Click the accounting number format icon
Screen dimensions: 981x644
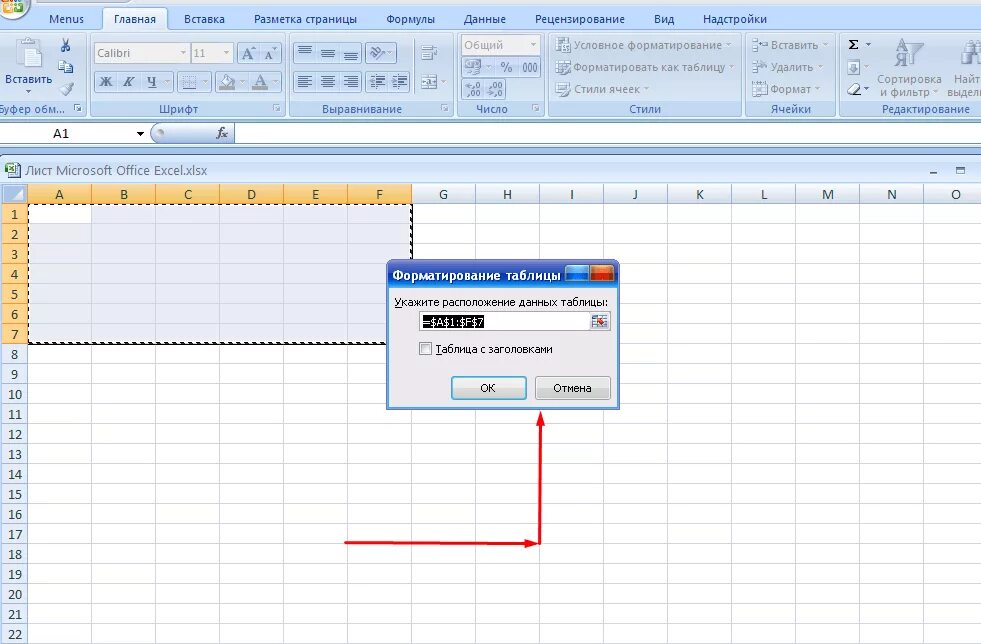point(473,67)
